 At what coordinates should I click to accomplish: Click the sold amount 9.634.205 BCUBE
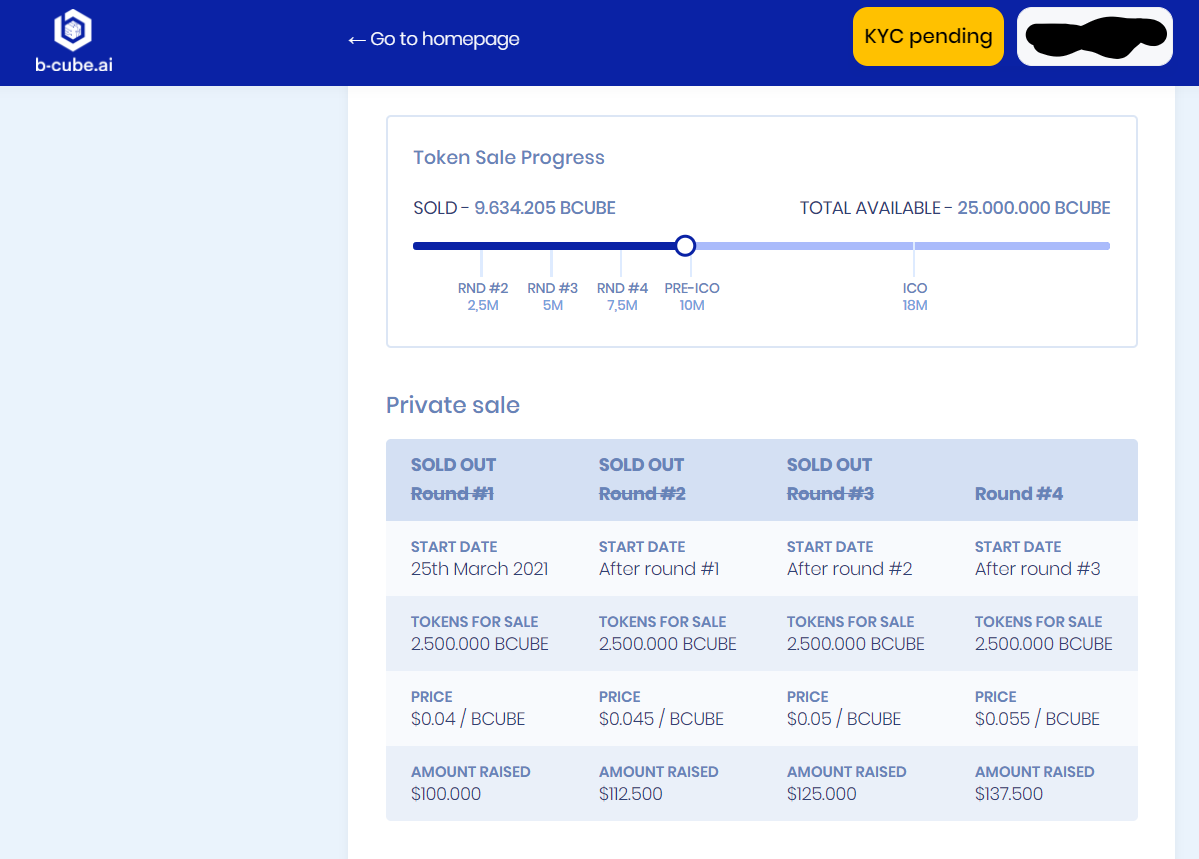click(x=544, y=208)
